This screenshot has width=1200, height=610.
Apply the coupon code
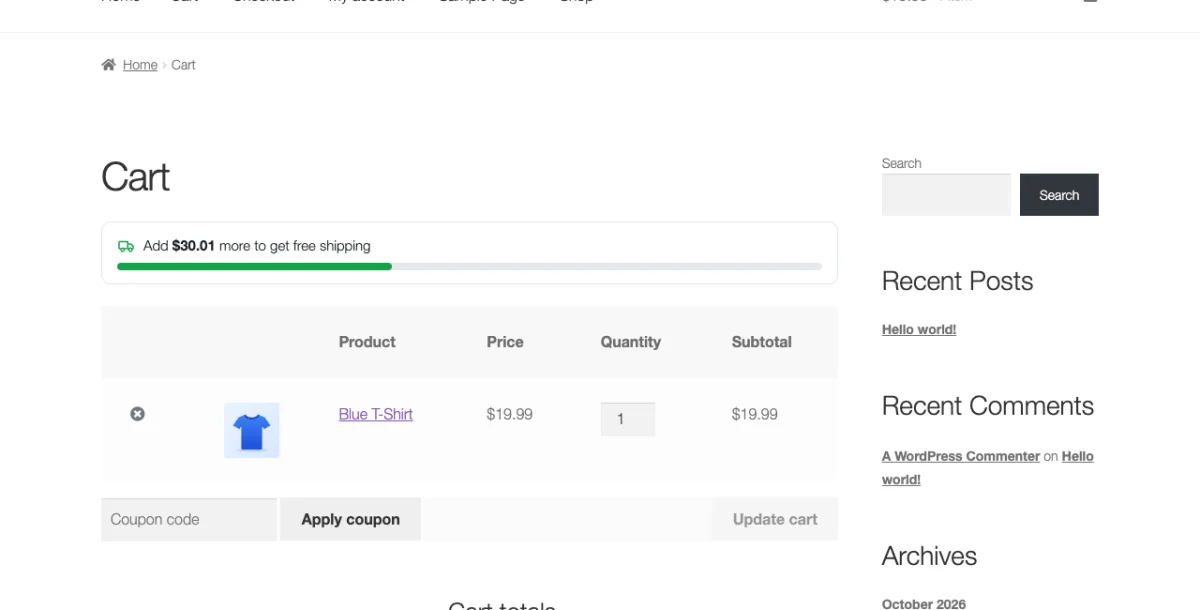(x=350, y=519)
